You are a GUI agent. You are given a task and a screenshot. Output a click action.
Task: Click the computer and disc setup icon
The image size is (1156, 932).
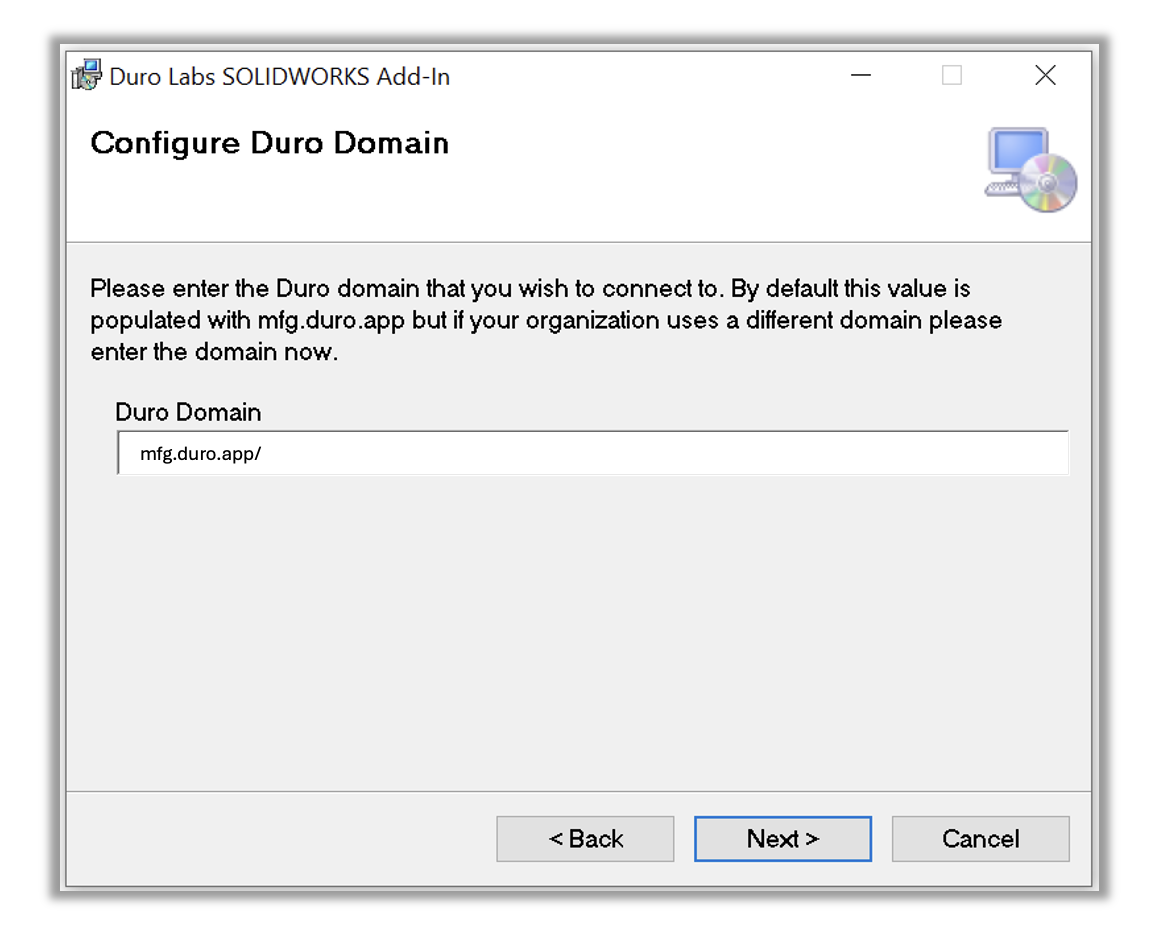[x=1031, y=170]
